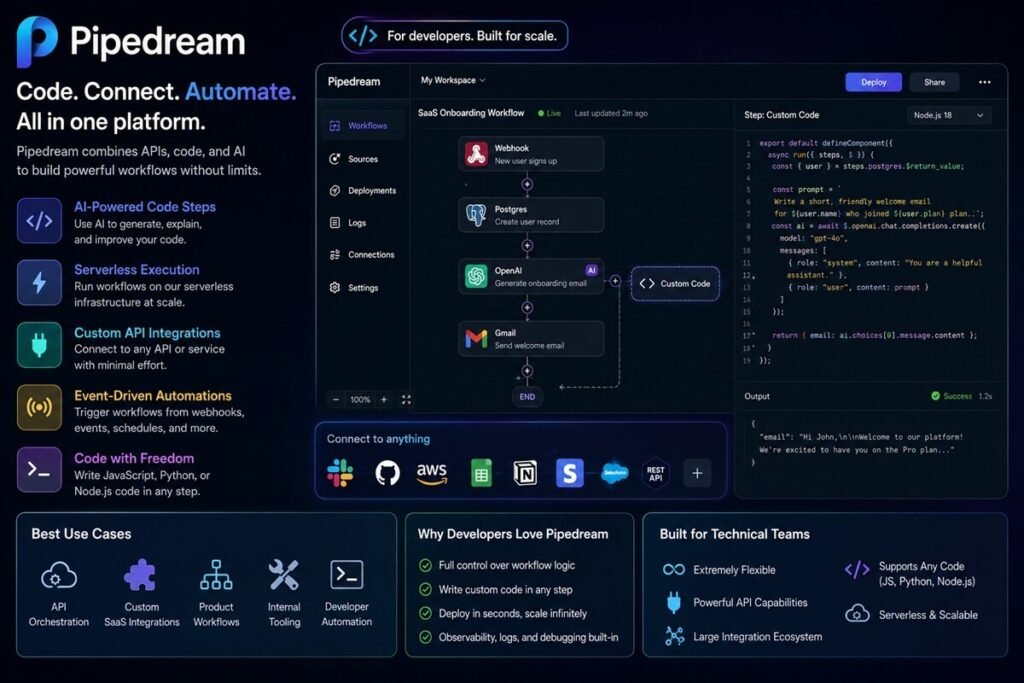1024x683 pixels.
Task: Click the 'SaaS Onboarding Workflow' title
Action: tap(471, 113)
